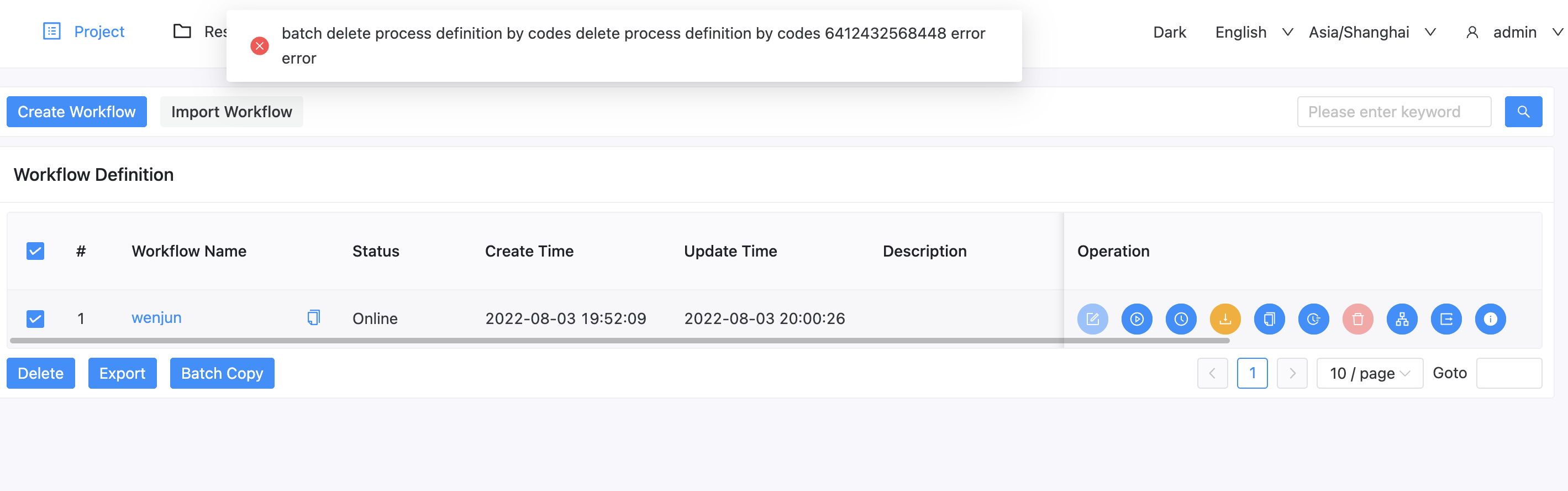
Task: Open cron management for wenjun
Action: coord(1313,318)
